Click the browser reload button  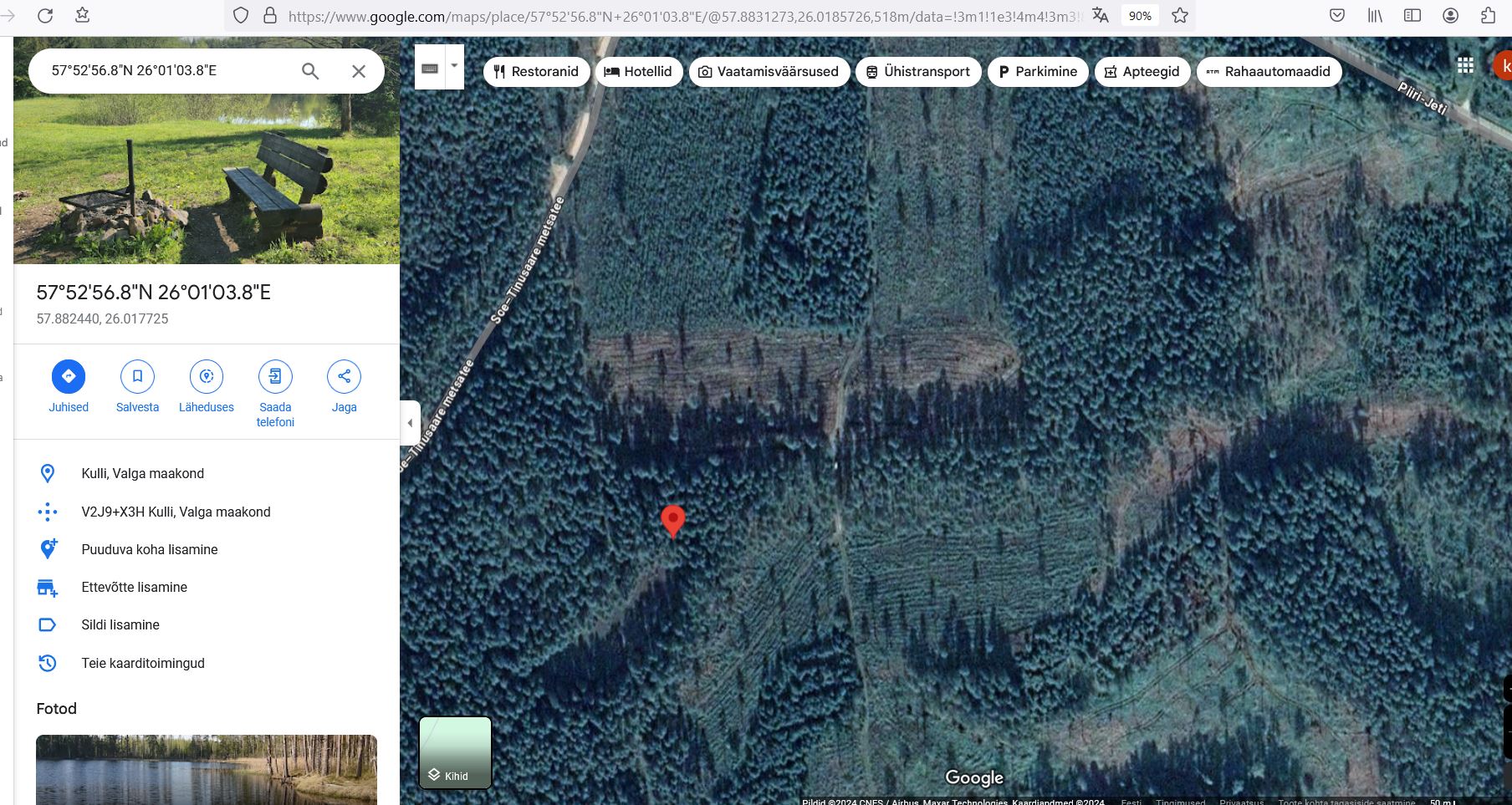[x=45, y=16]
